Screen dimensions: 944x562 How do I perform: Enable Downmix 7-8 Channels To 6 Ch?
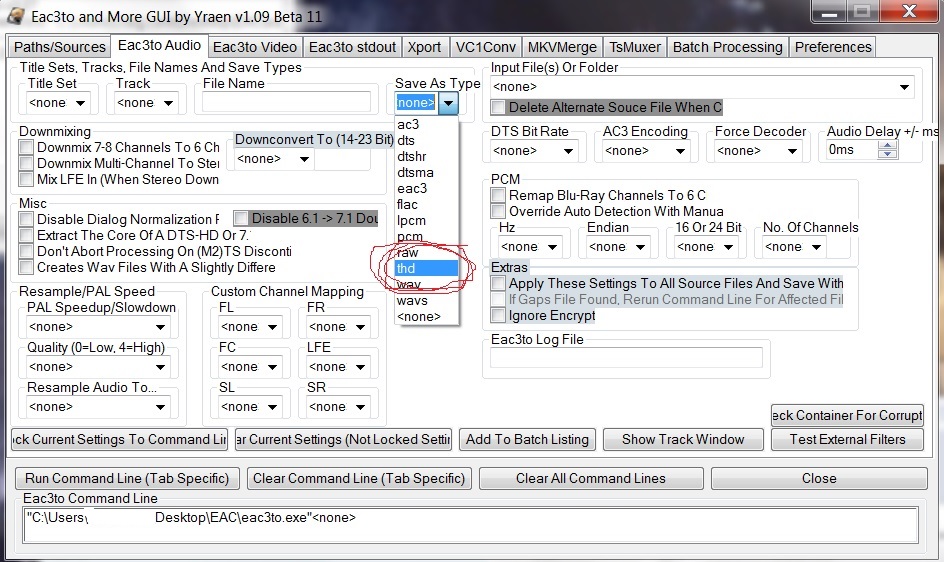(x=26, y=148)
